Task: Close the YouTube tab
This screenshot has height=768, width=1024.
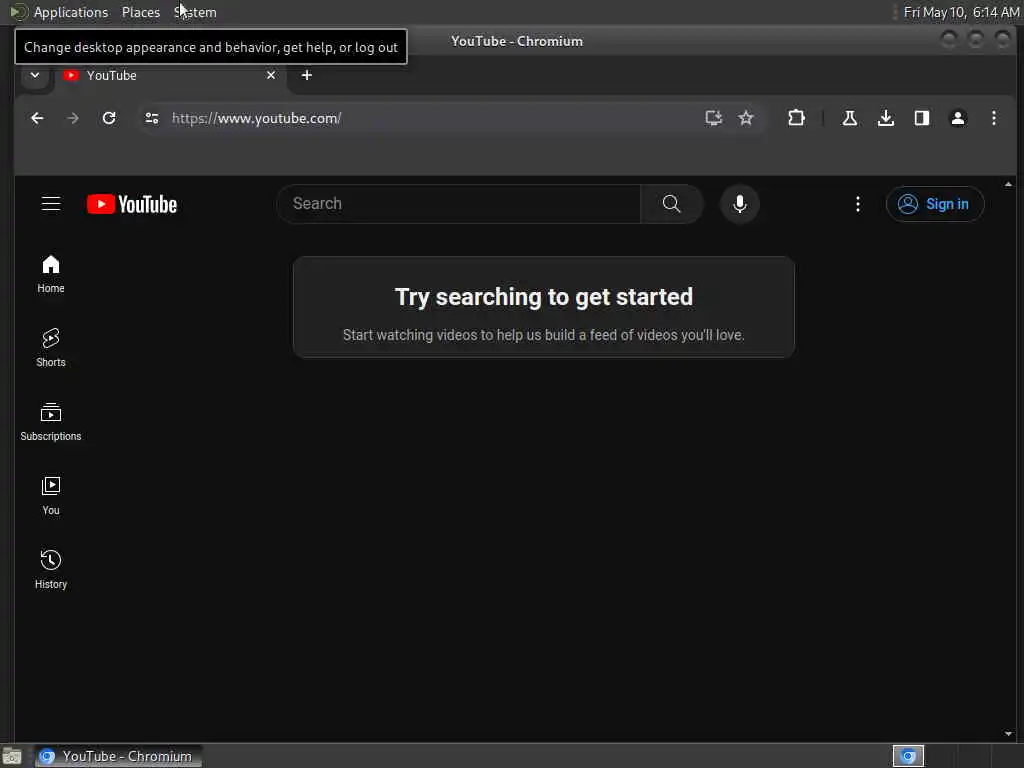Action: click(x=271, y=75)
